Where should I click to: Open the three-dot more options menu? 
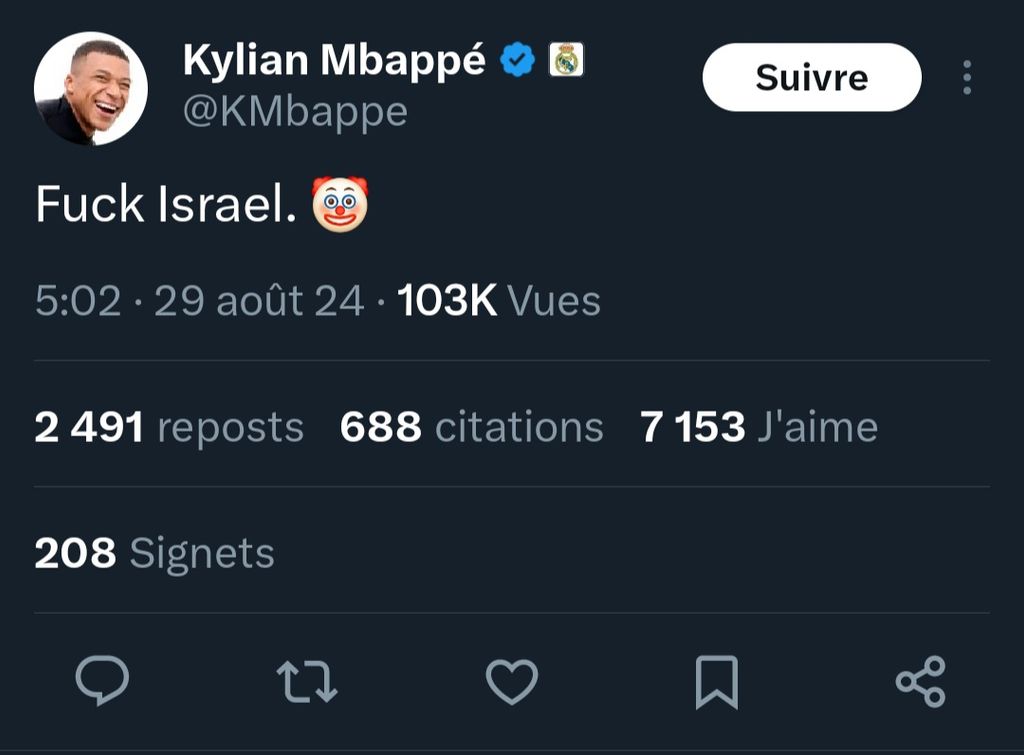click(x=966, y=77)
